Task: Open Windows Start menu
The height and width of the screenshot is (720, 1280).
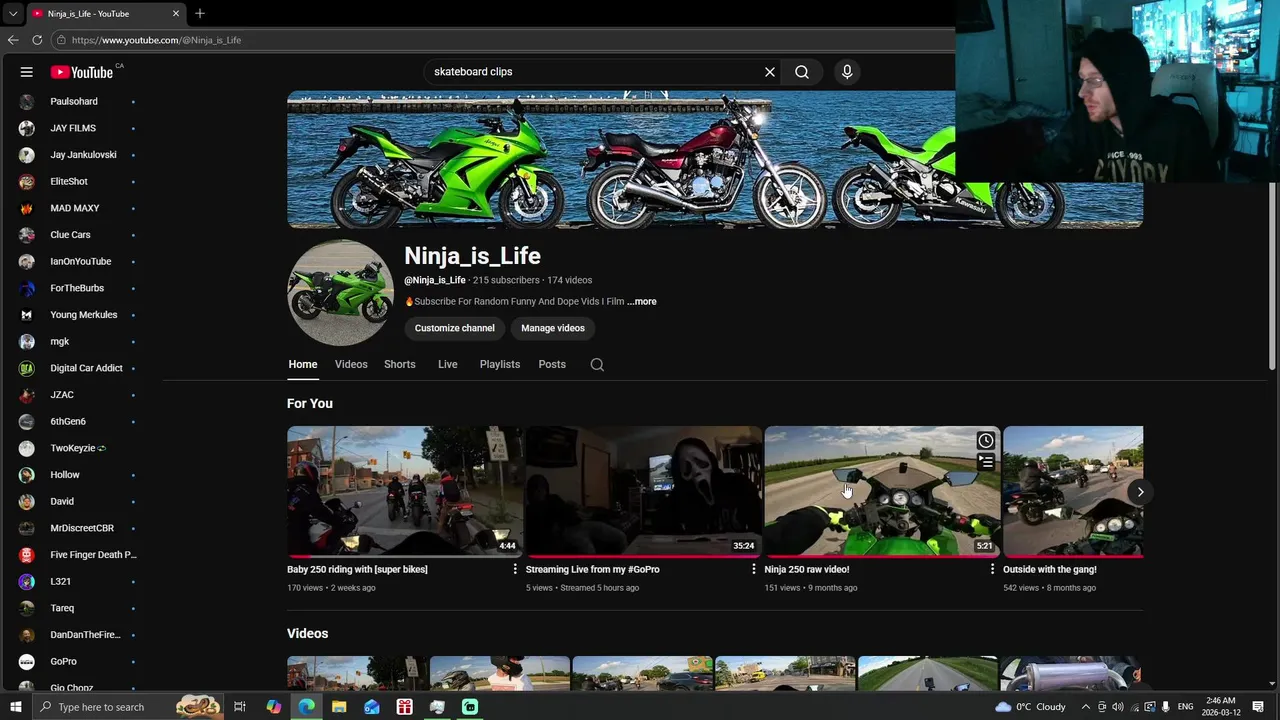Action: pyautogui.click(x=15, y=707)
